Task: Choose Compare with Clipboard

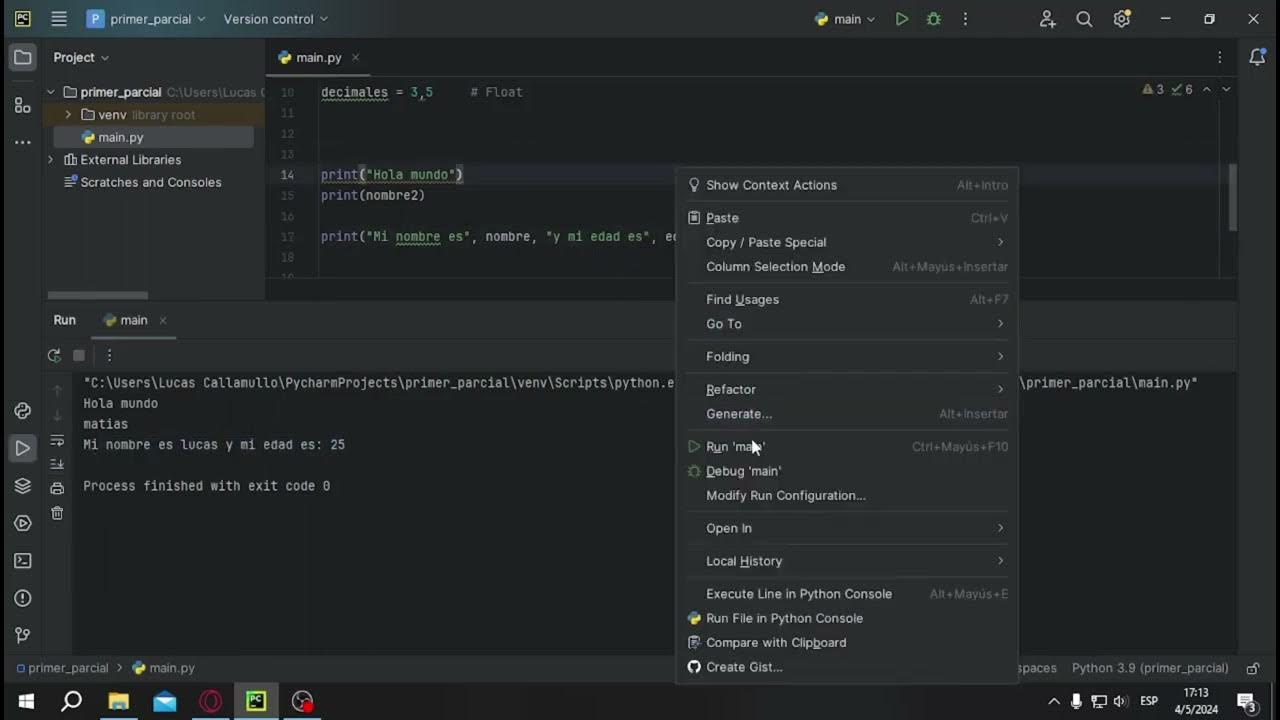Action: (x=847, y=643)
